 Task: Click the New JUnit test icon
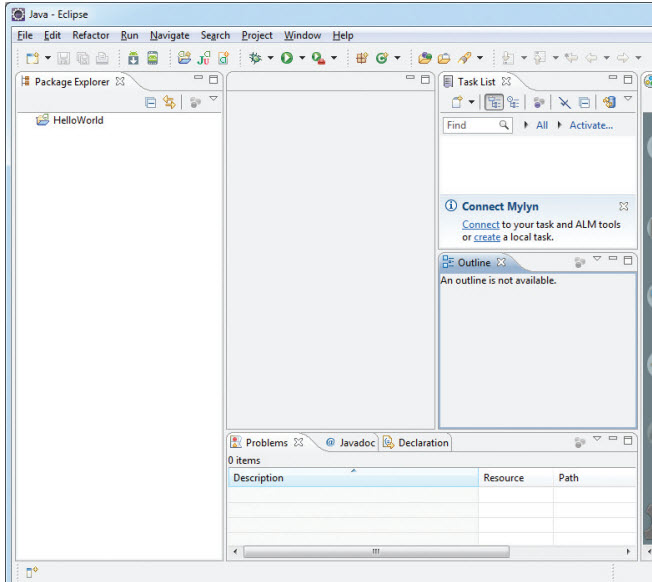204,58
